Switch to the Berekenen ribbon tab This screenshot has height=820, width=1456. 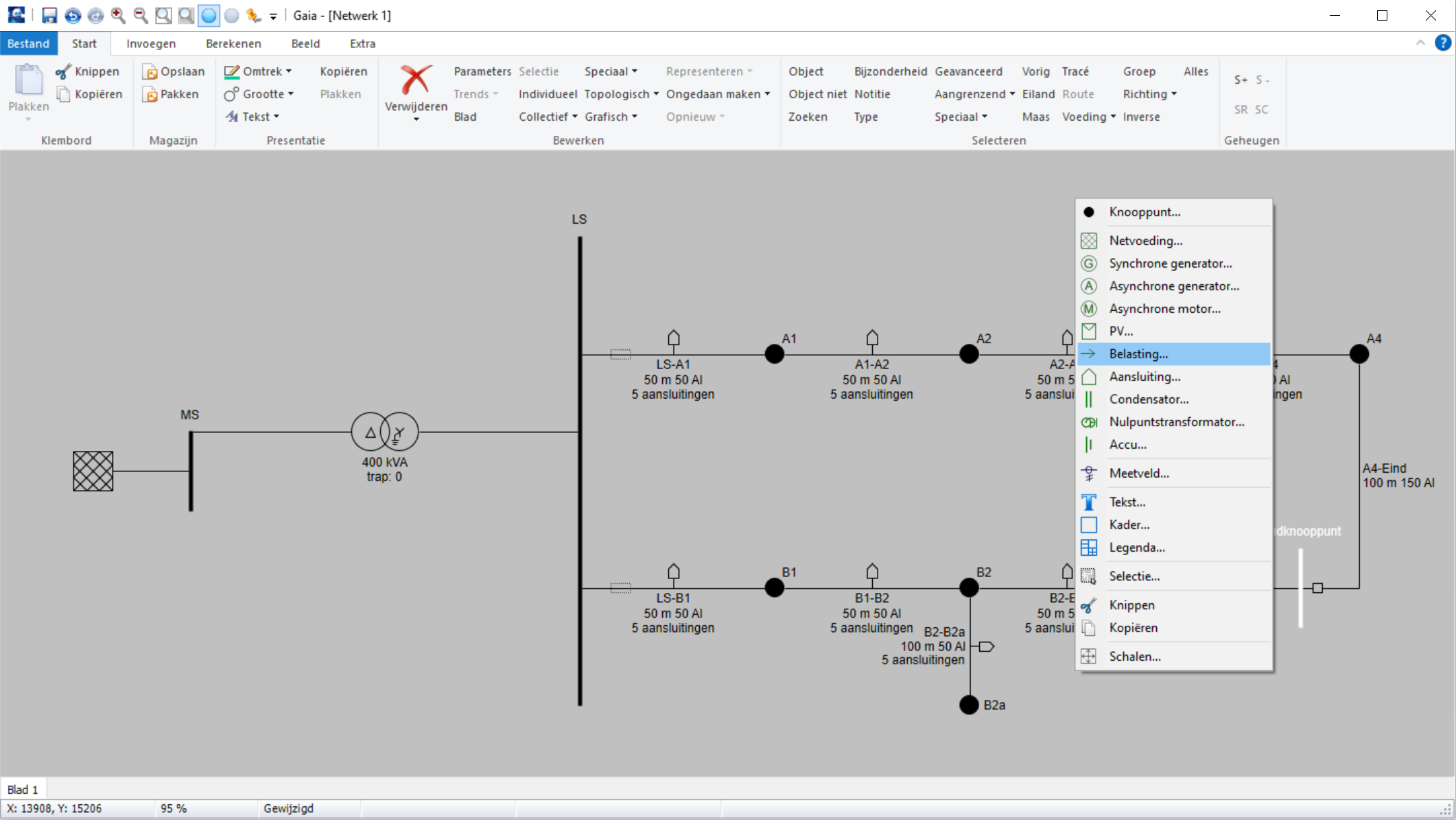click(x=233, y=43)
